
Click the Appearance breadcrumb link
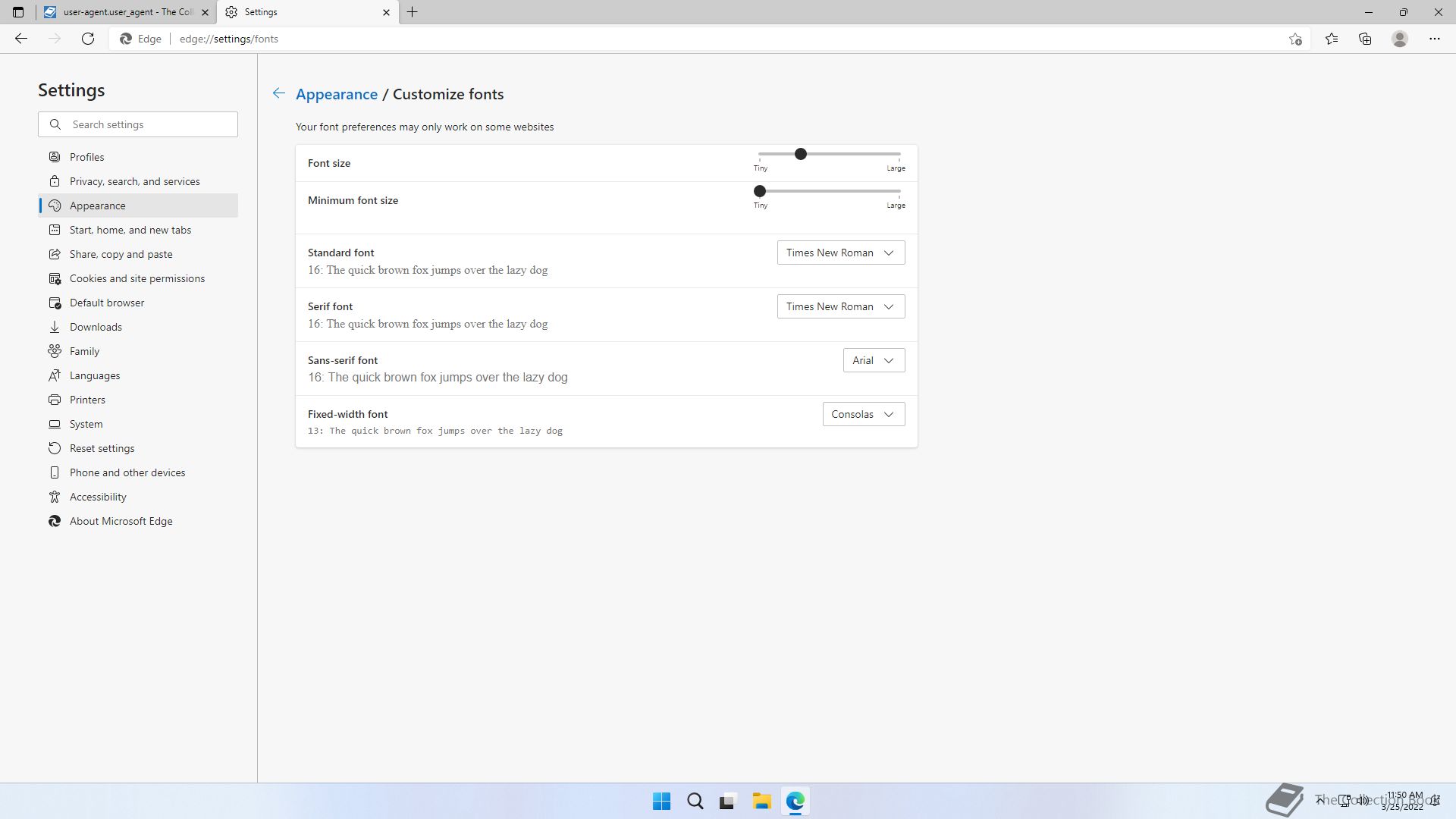pyautogui.click(x=337, y=94)
